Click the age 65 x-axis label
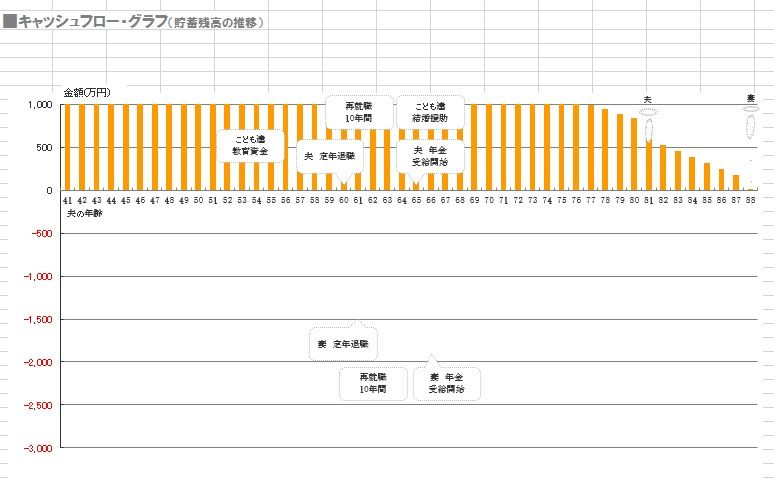The width and height of the screenshot is (774, 483). pos(416,201)
